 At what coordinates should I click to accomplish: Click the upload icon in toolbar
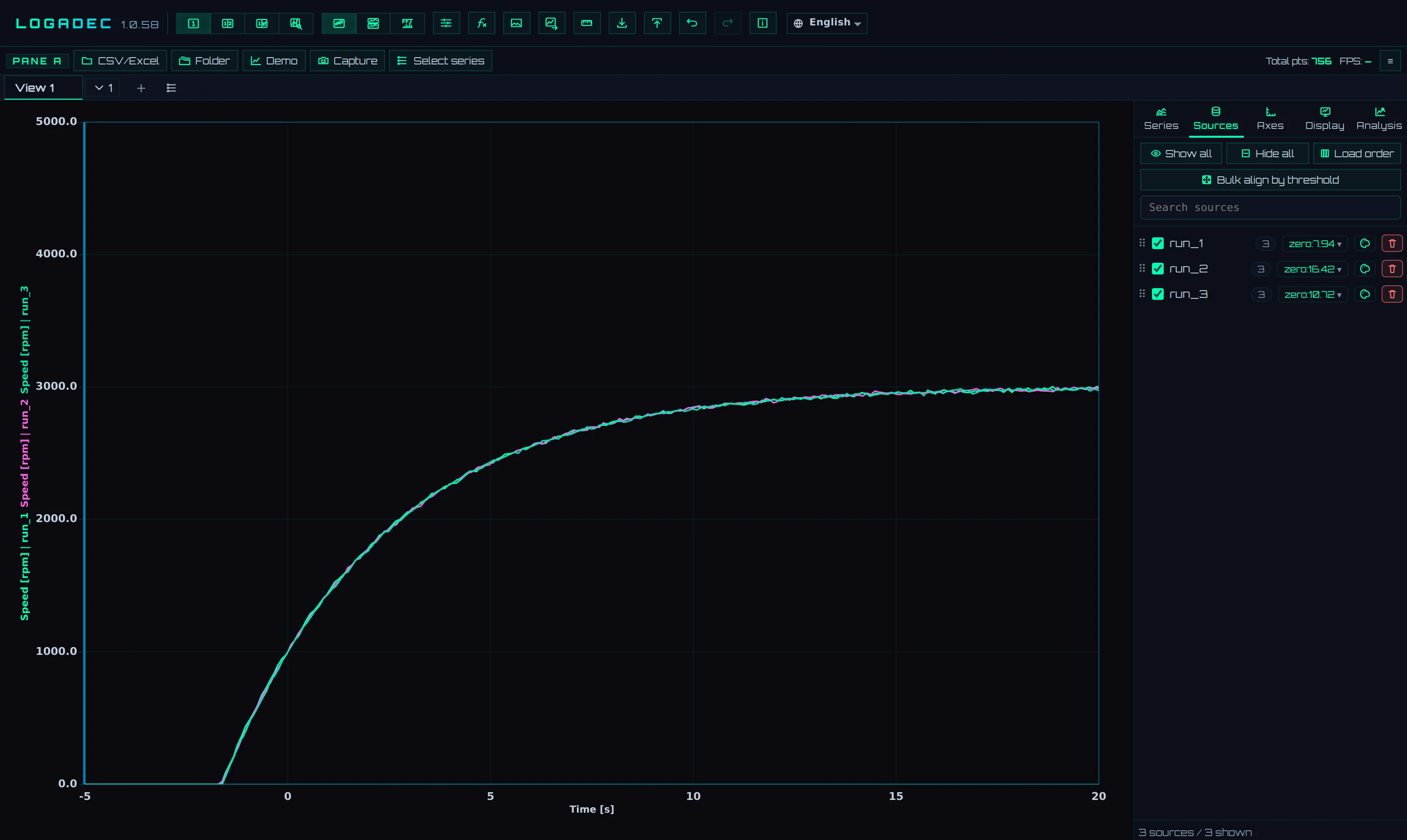[x=657, y=23]
